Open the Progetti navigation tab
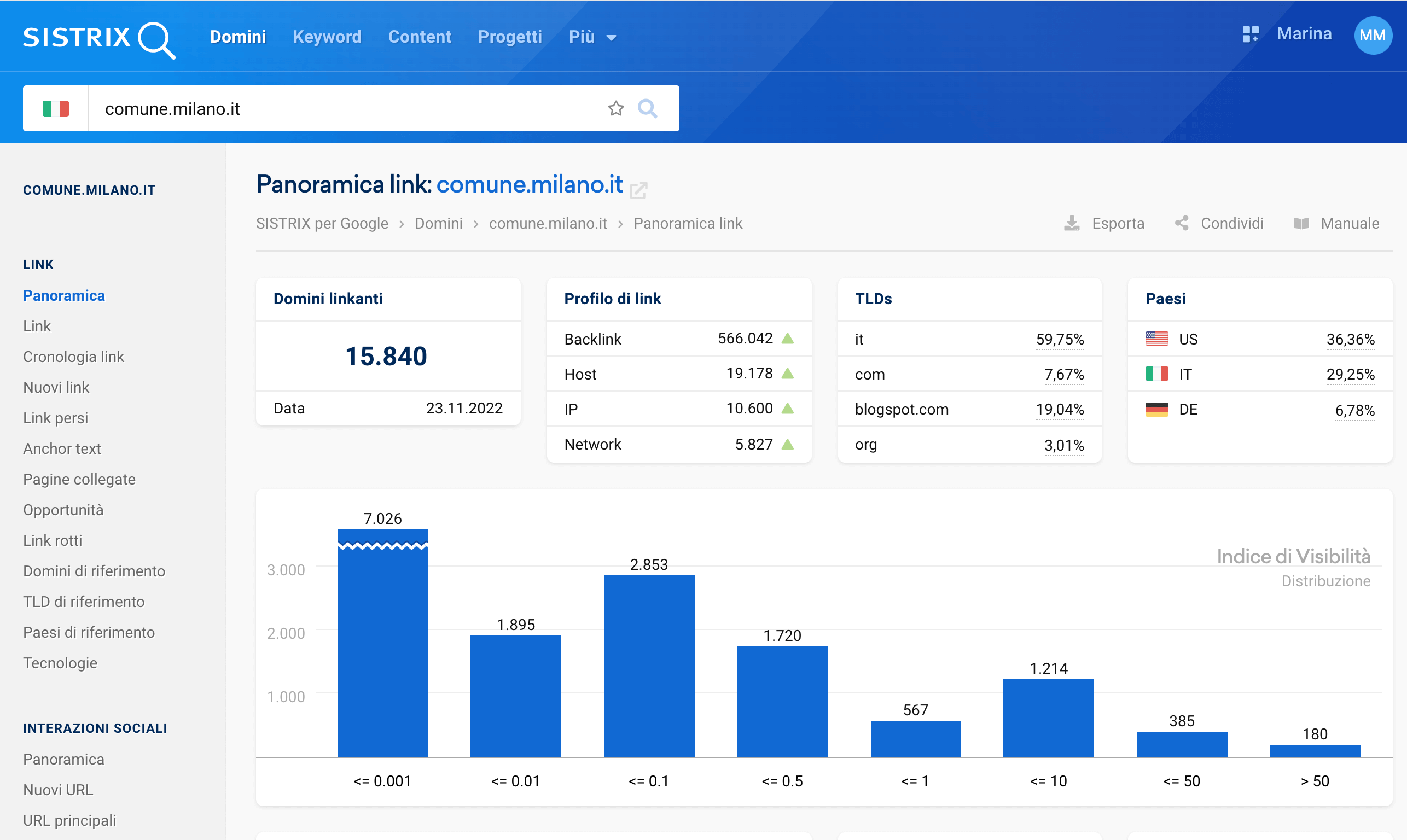This screenshot has width=1407, height=840. tap(510, 37)
